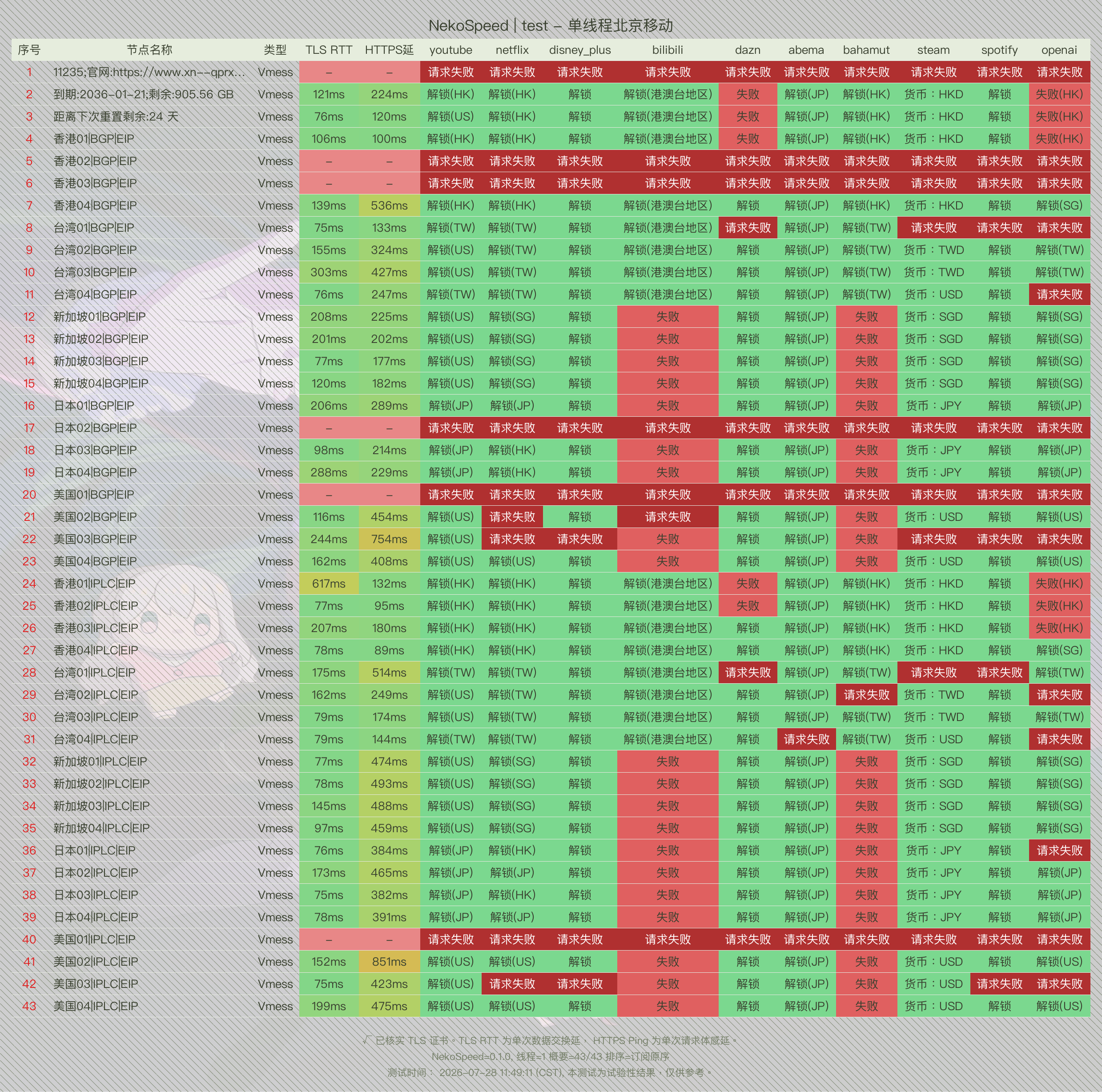This screenshot has height=1092, width=1102.
Task: Select node name 台湾03|BGP|EIP
Action: [x=95, y=272]
